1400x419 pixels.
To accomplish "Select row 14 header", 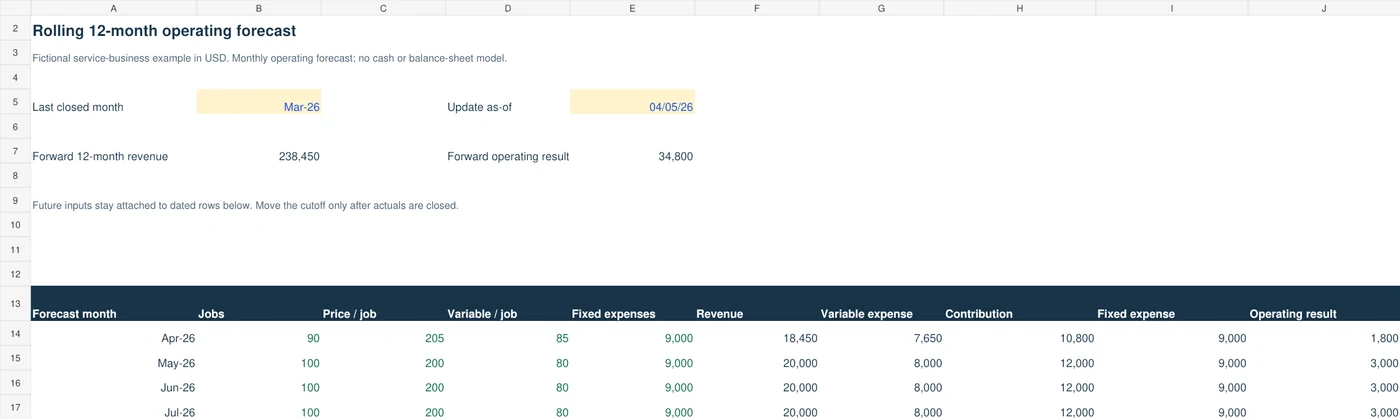I will [x=15, y=333].
